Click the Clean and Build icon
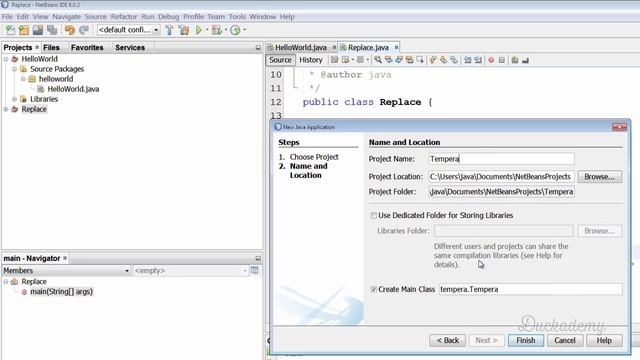This screenshot has width=640, height=360. [x=184, y=30]
